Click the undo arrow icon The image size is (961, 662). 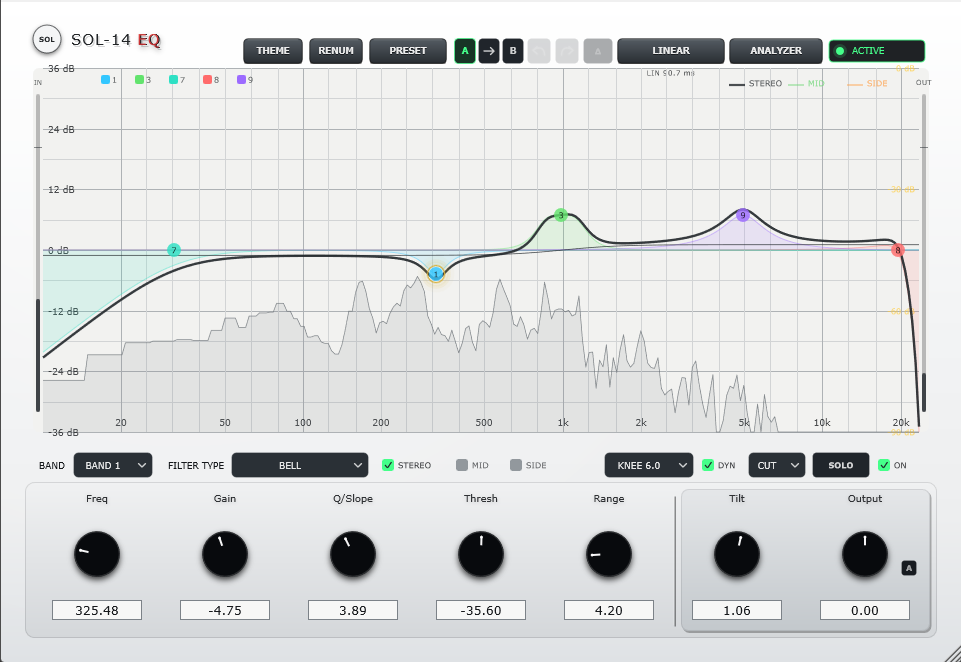tap(539, 51)
